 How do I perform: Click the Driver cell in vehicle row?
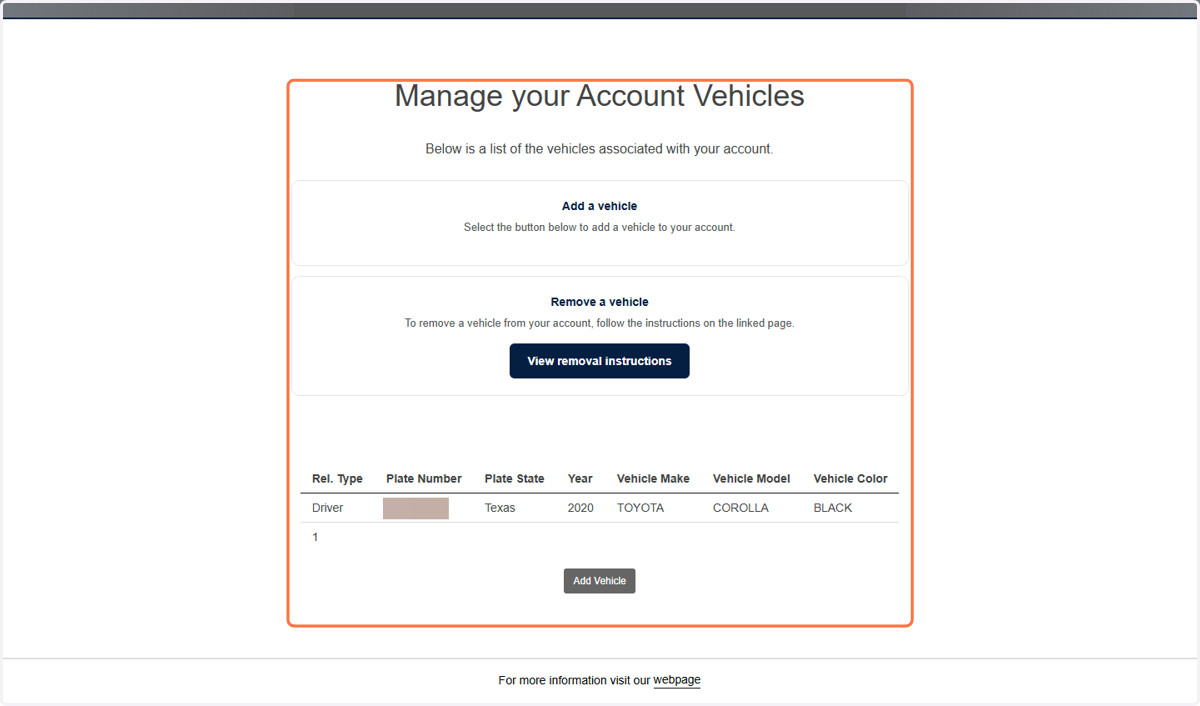(x=327, y=508)
